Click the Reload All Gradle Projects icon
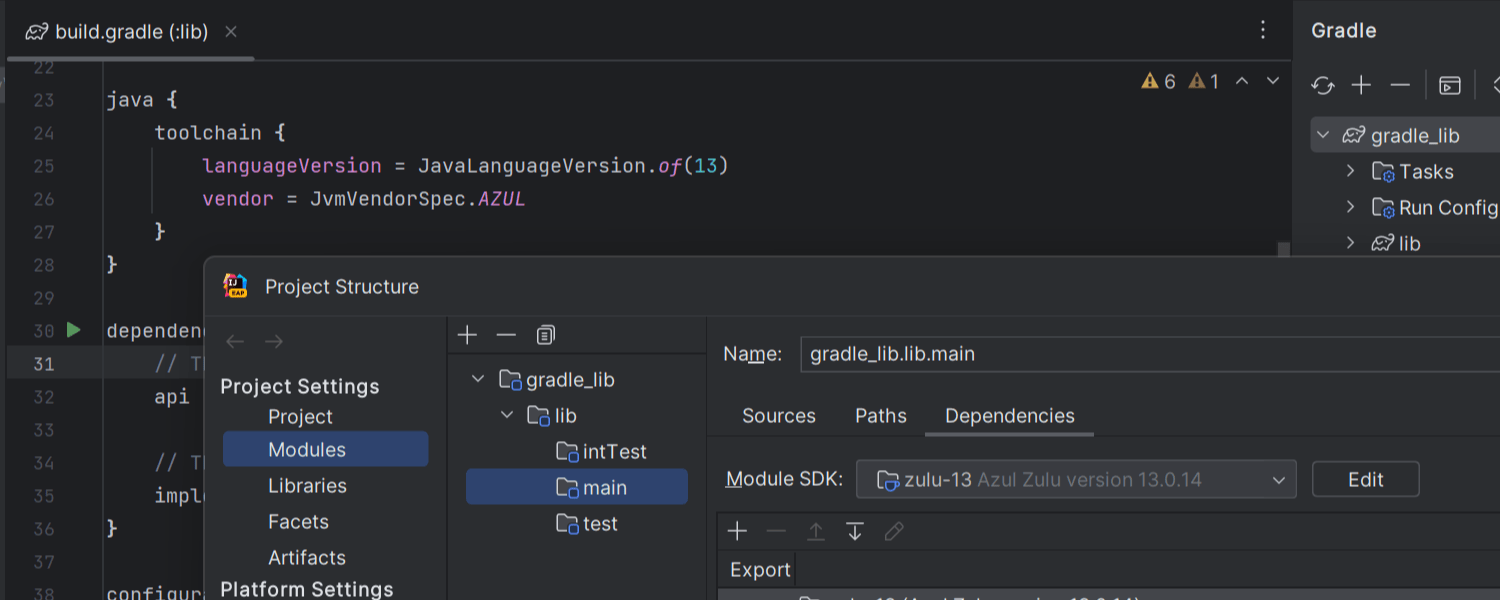Viewport: 1500px width, 600px height. [x=1322, y=85]
